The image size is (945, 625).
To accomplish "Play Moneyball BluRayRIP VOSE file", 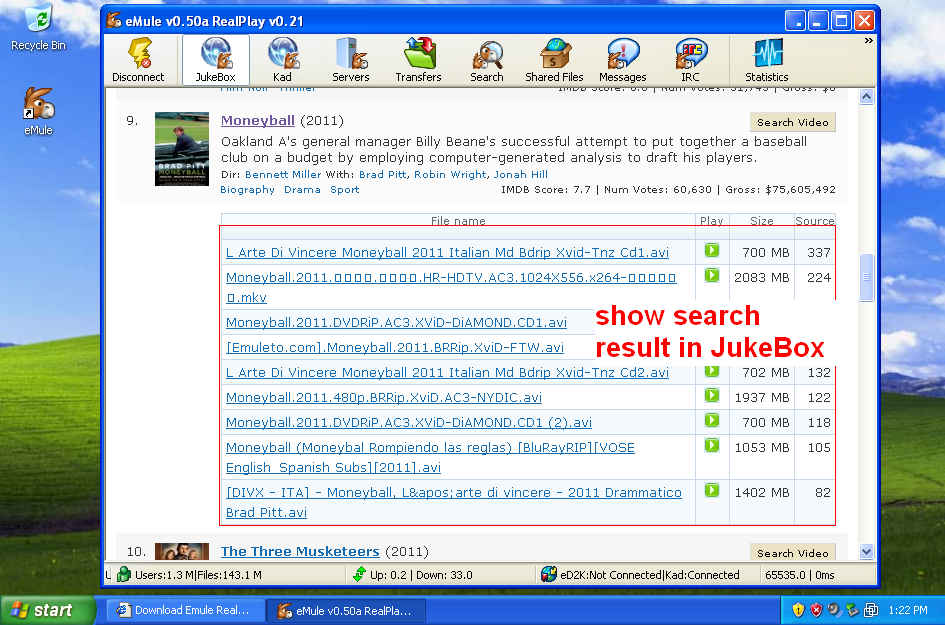I will click(712, 445).
